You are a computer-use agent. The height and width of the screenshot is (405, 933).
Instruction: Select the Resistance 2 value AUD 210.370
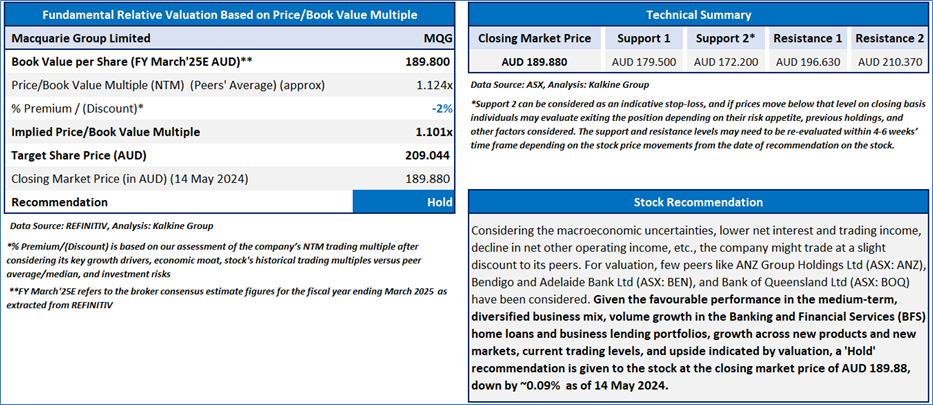[x=890, y=62]
